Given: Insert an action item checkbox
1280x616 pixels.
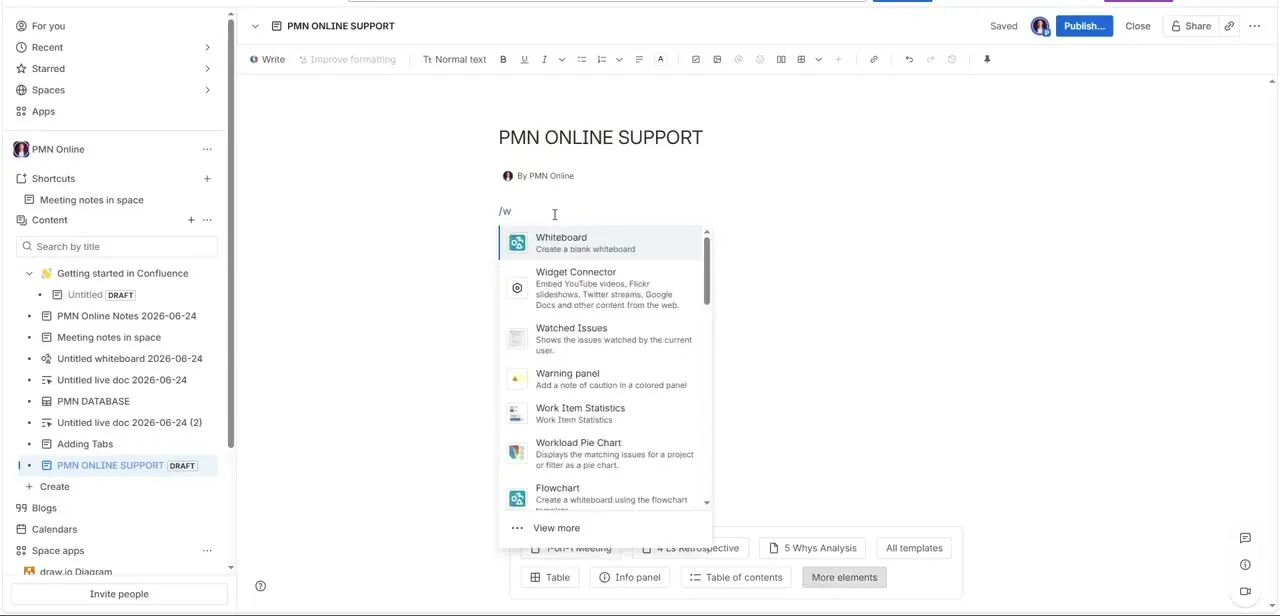Looking at the screenshot, I should coord(696,59).
